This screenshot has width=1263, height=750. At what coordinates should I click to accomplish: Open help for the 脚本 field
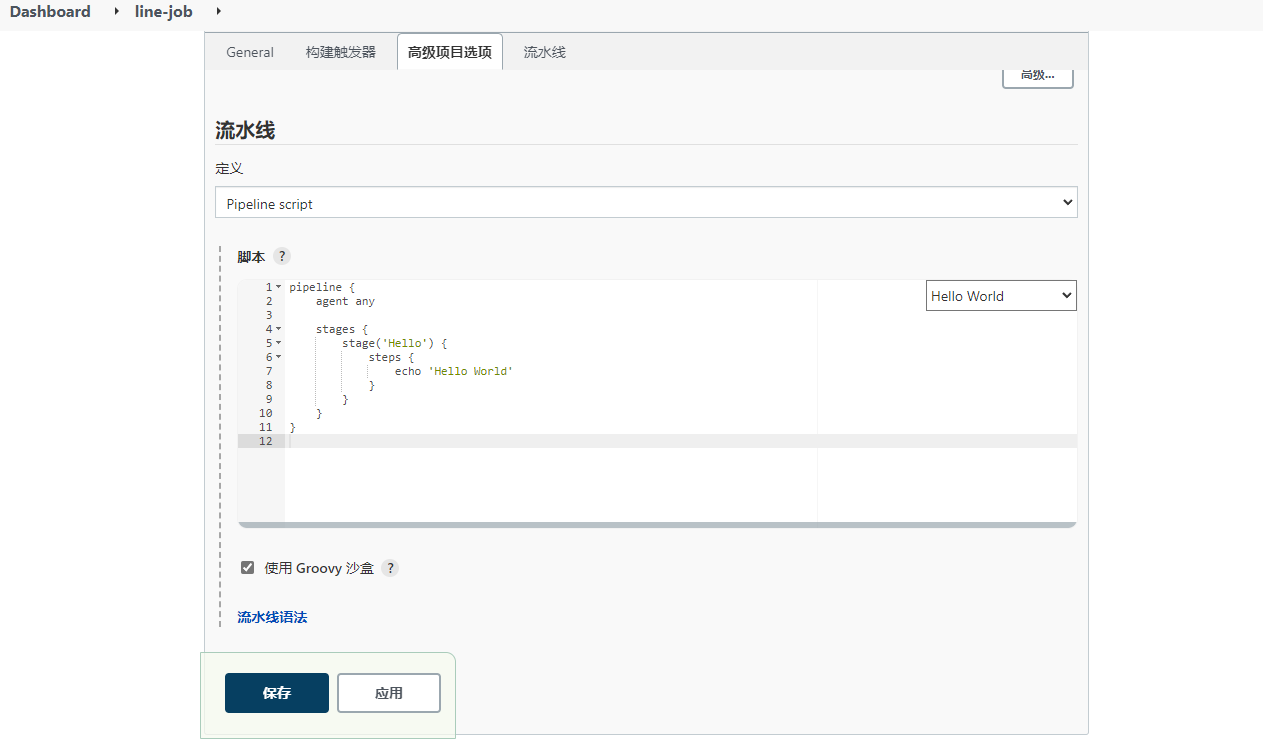coord(282,256)
